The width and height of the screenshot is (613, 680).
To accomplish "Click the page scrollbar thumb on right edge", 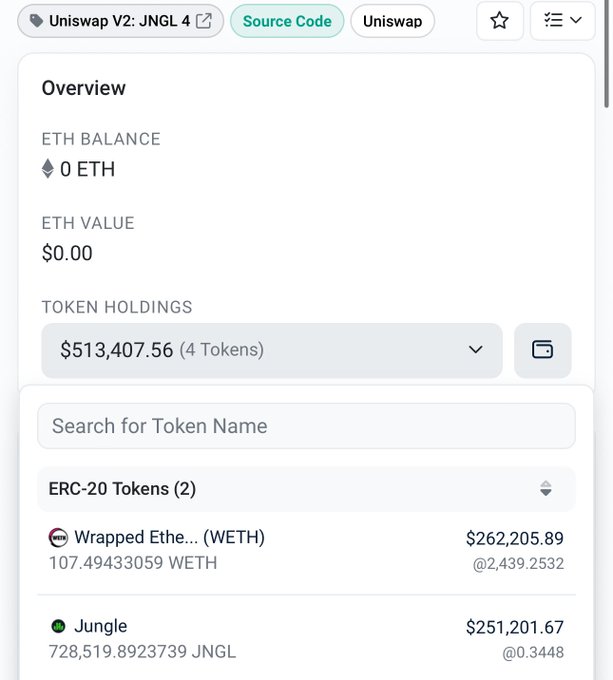I will coord(607,53).
